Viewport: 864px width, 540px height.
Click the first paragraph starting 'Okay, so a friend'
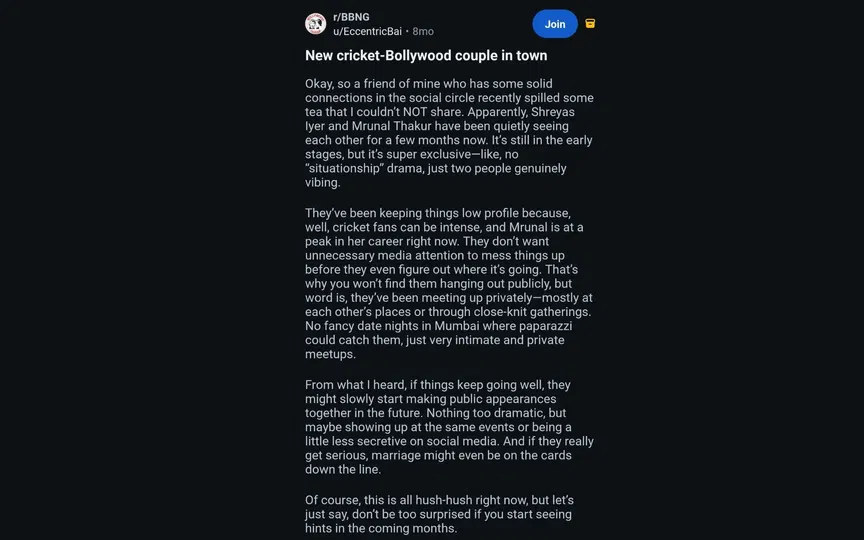point(449,133)
